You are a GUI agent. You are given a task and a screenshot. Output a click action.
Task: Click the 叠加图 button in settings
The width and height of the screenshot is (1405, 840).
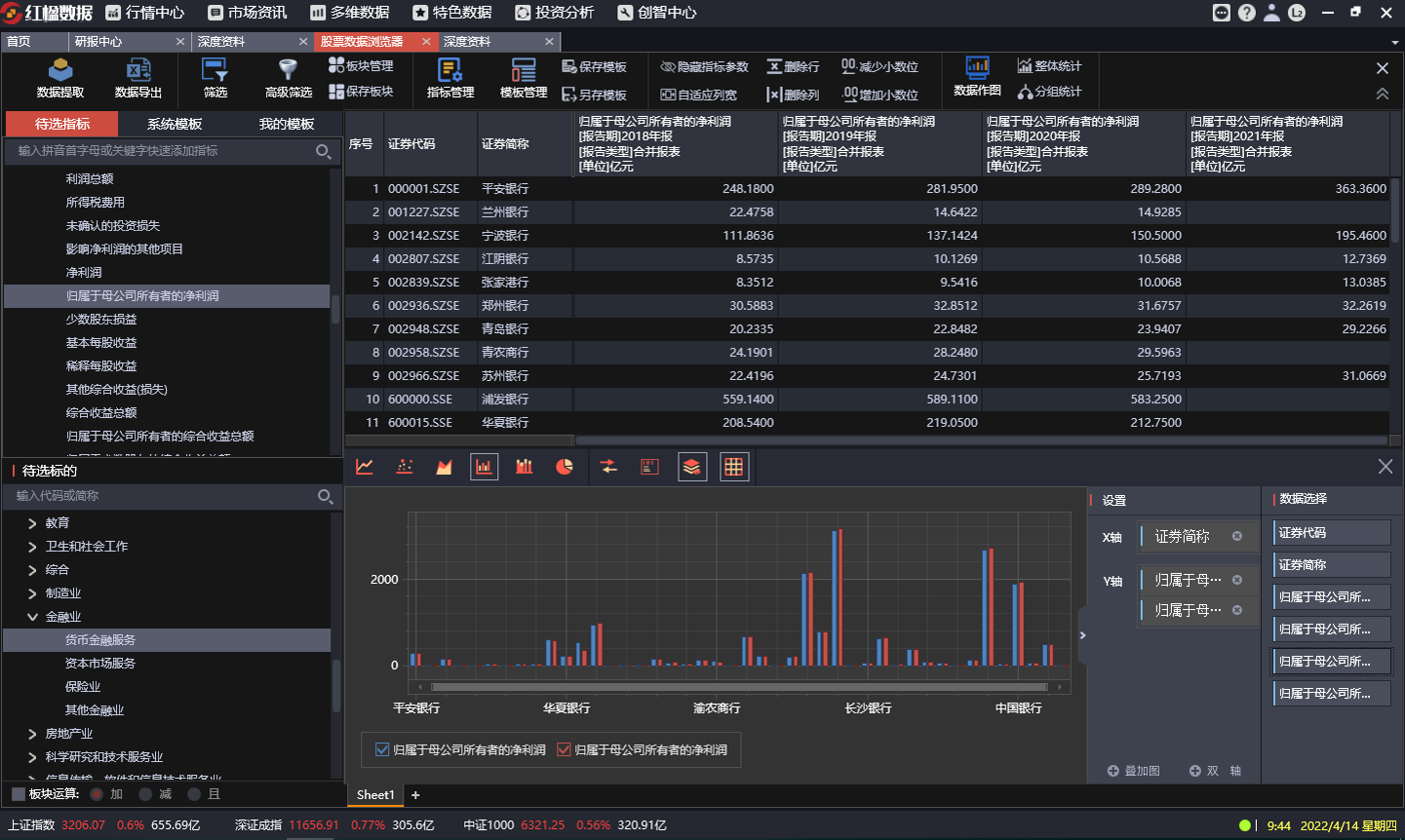(1133, 771)
